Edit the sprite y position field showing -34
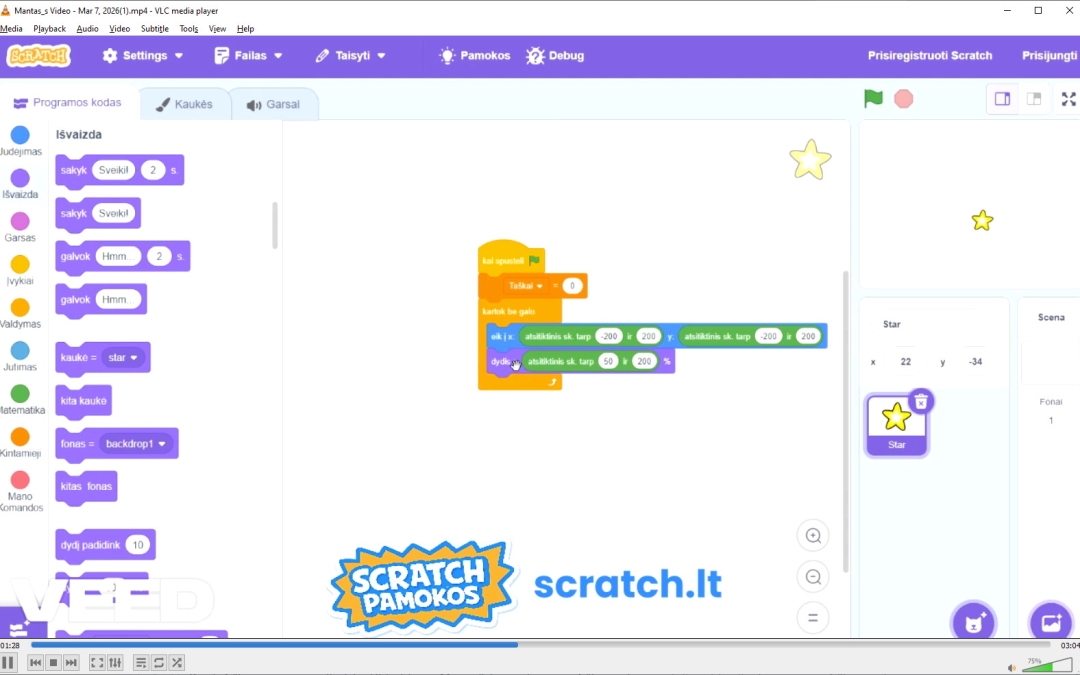This screenshot has height=675, width=1080. coord(975,362)
